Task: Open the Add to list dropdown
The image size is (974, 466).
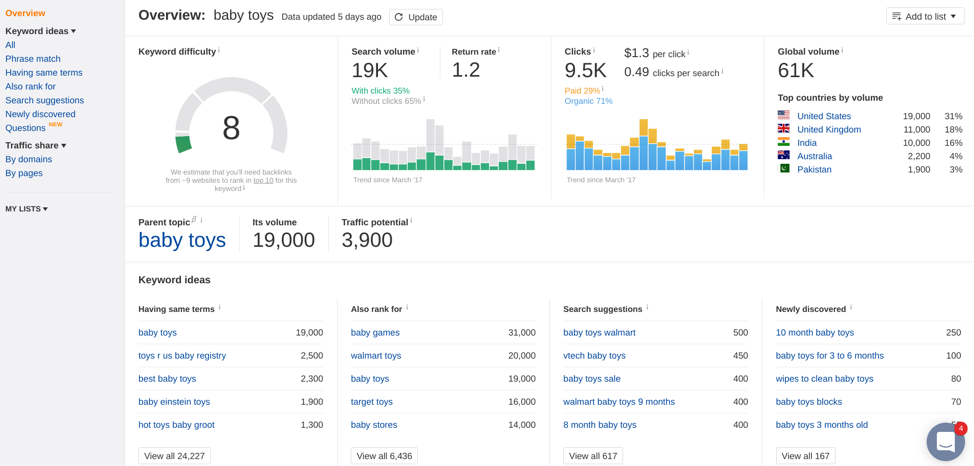Action: click(924, 17)
